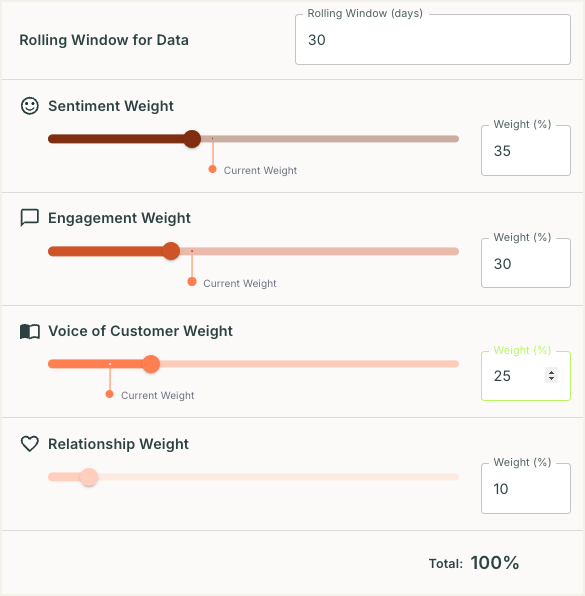Click the Engagement Weight (%) input showing 30
The width and height of the screenshot is (585, 596).
(526, 263)
